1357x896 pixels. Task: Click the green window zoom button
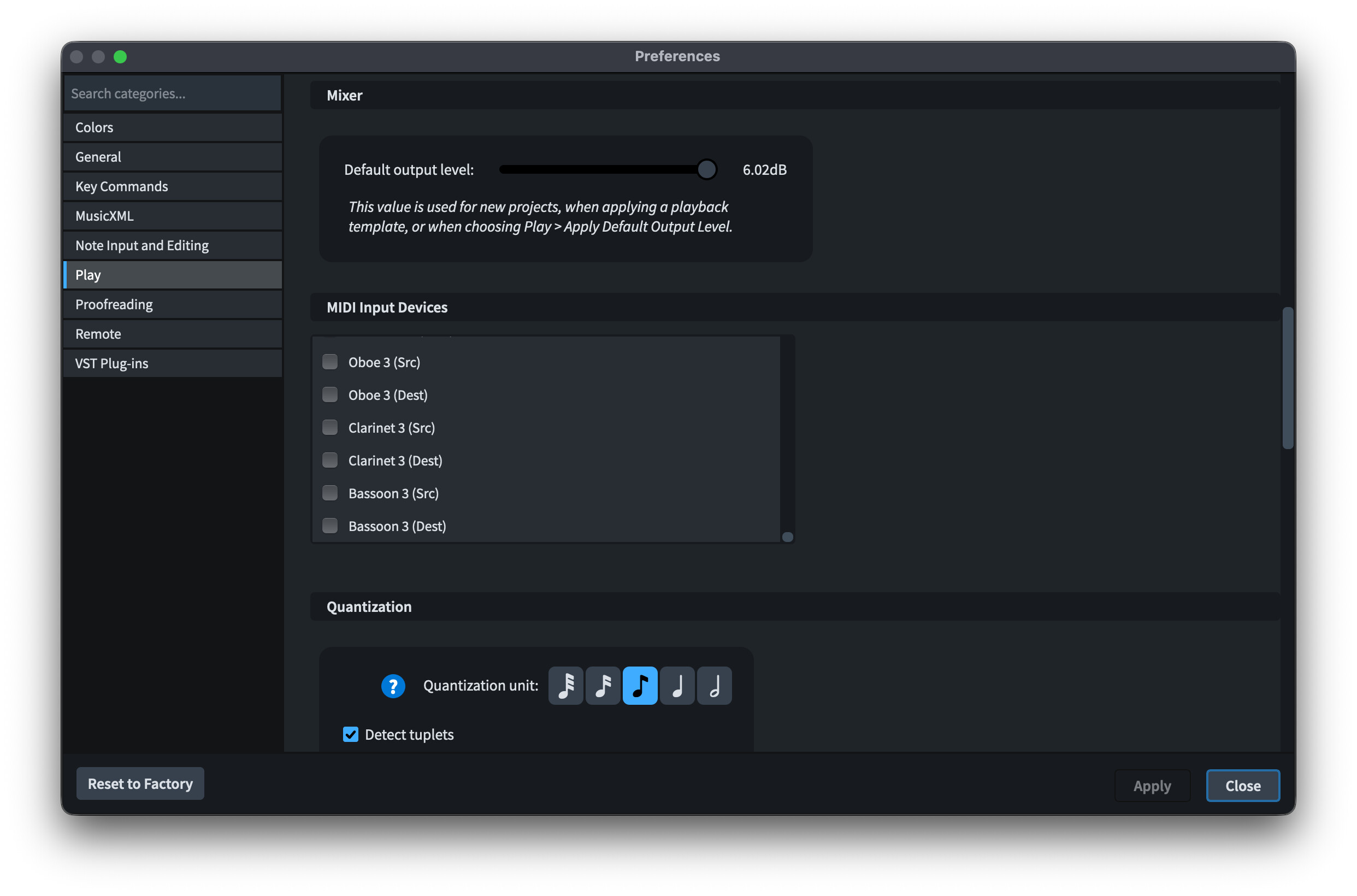[120, 57]
